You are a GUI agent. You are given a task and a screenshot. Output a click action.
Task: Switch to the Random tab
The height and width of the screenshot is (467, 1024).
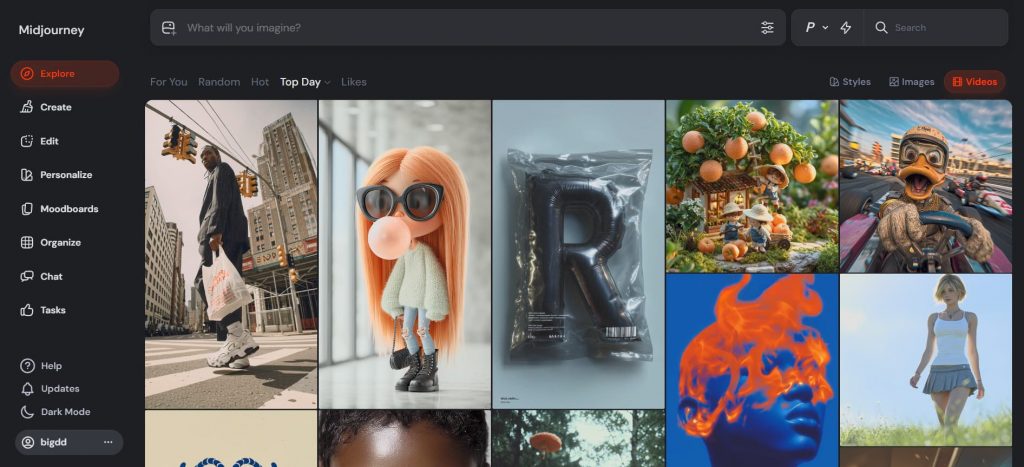(219, 82)
